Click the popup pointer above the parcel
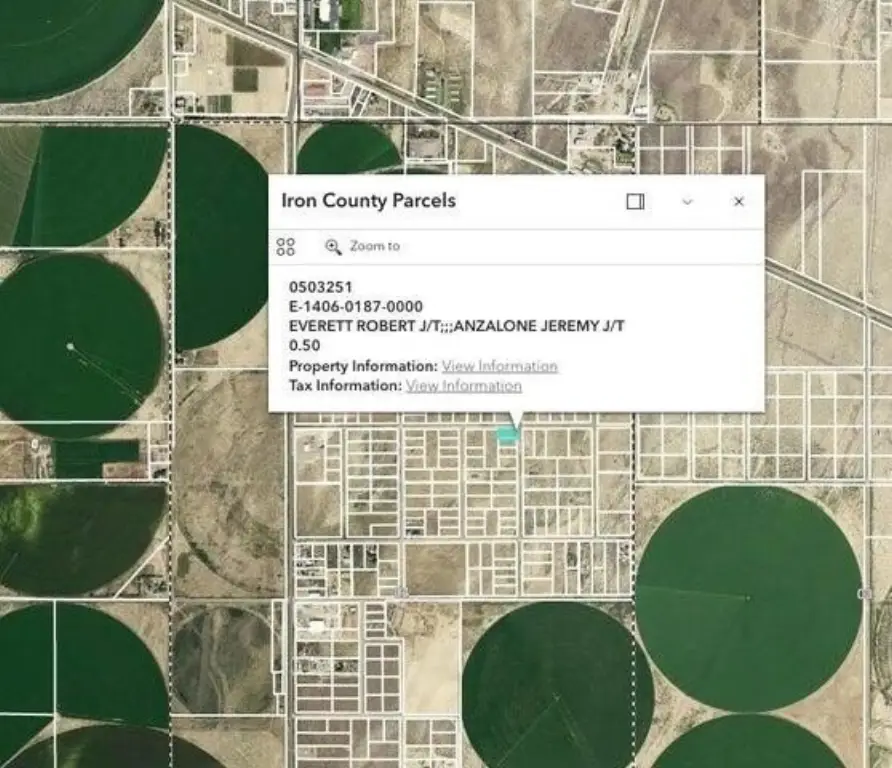 click(515, 419)
